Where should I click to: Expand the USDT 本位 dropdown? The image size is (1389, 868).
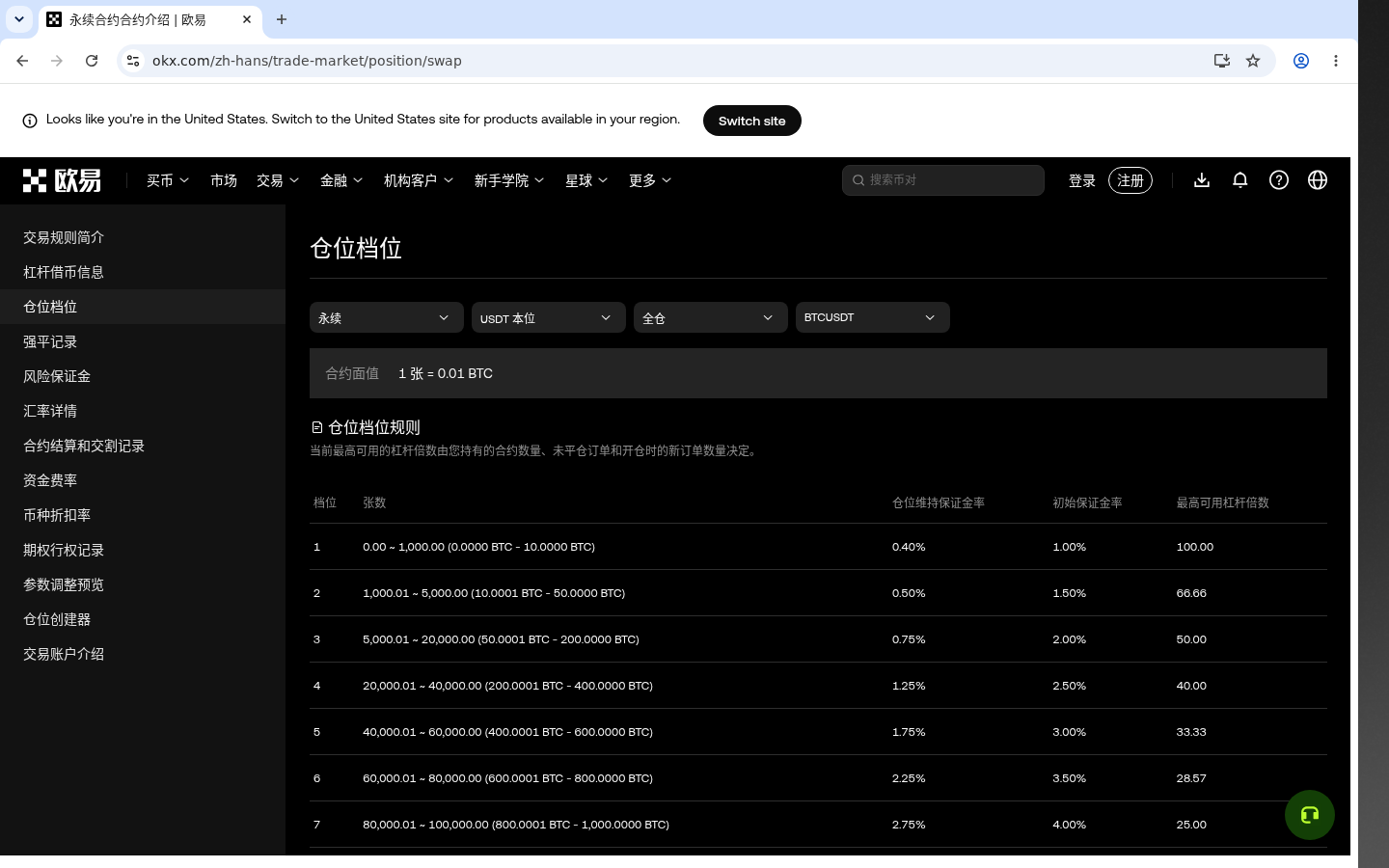pyautogui.click(x=549, y=317)
